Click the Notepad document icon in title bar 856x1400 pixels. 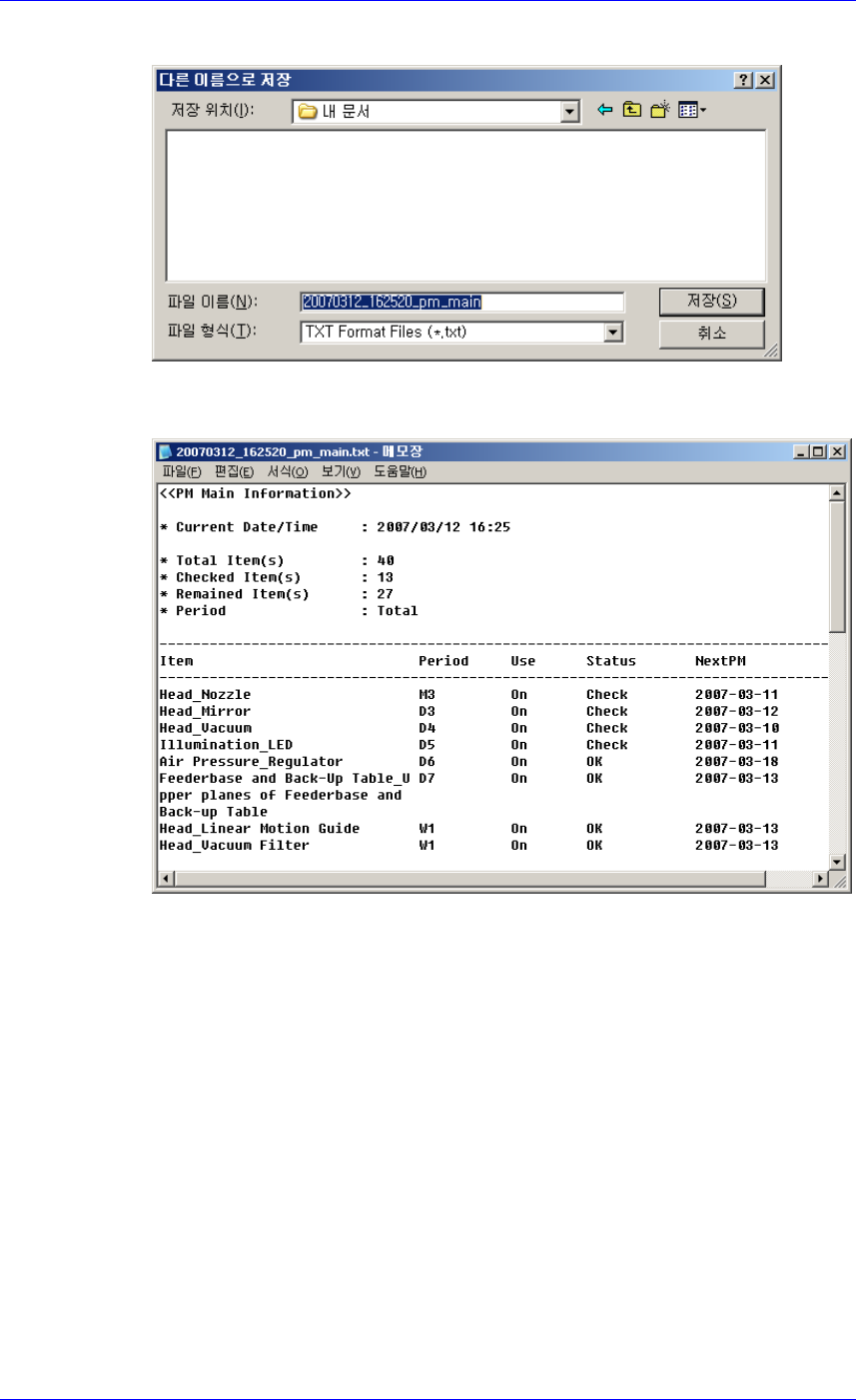165,450
